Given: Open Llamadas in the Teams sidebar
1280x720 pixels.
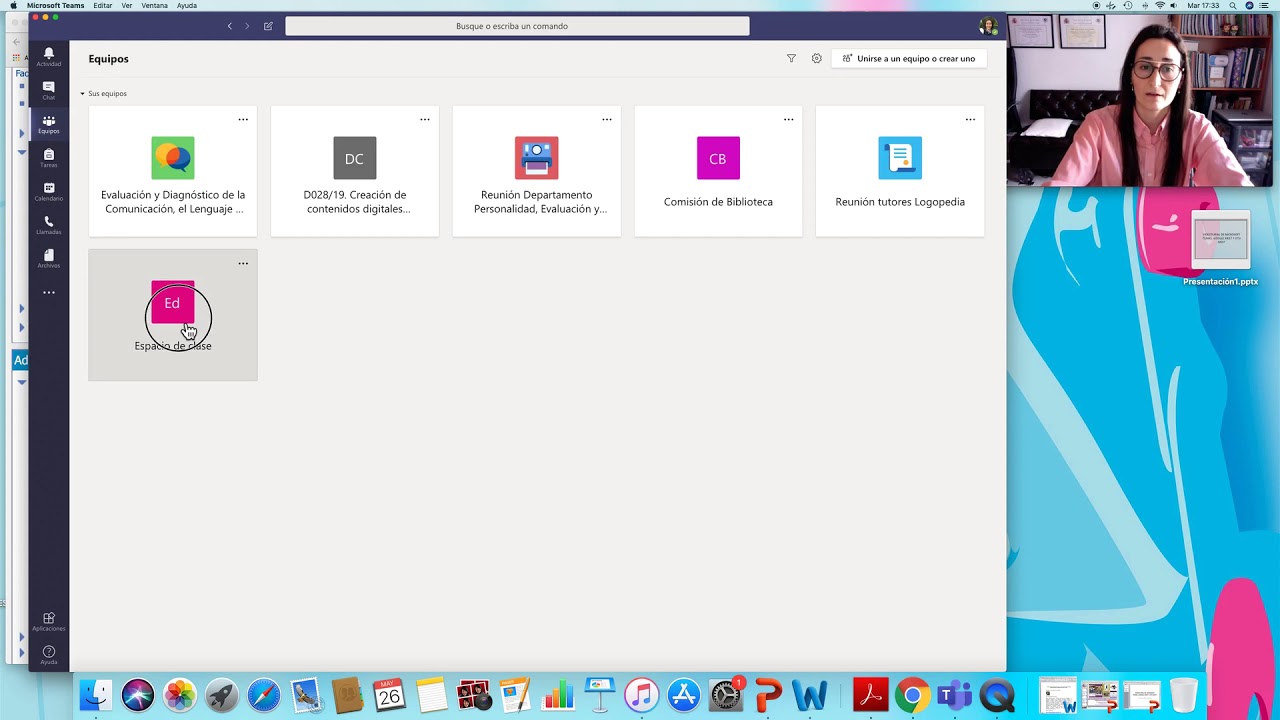Looking at the screenshot, I should coord(48,225).
